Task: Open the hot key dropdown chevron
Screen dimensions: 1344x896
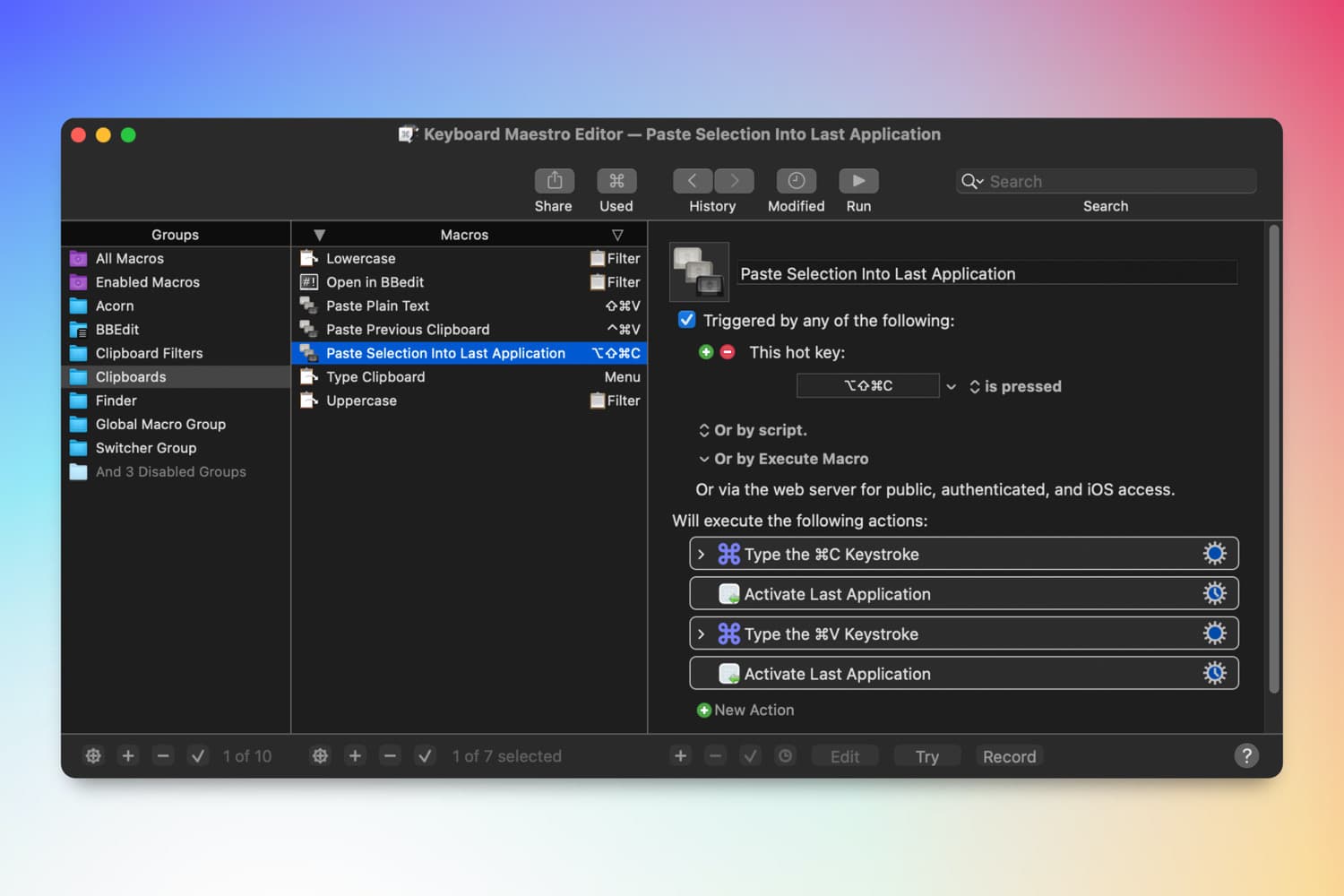Action: [x=951, y=386]
